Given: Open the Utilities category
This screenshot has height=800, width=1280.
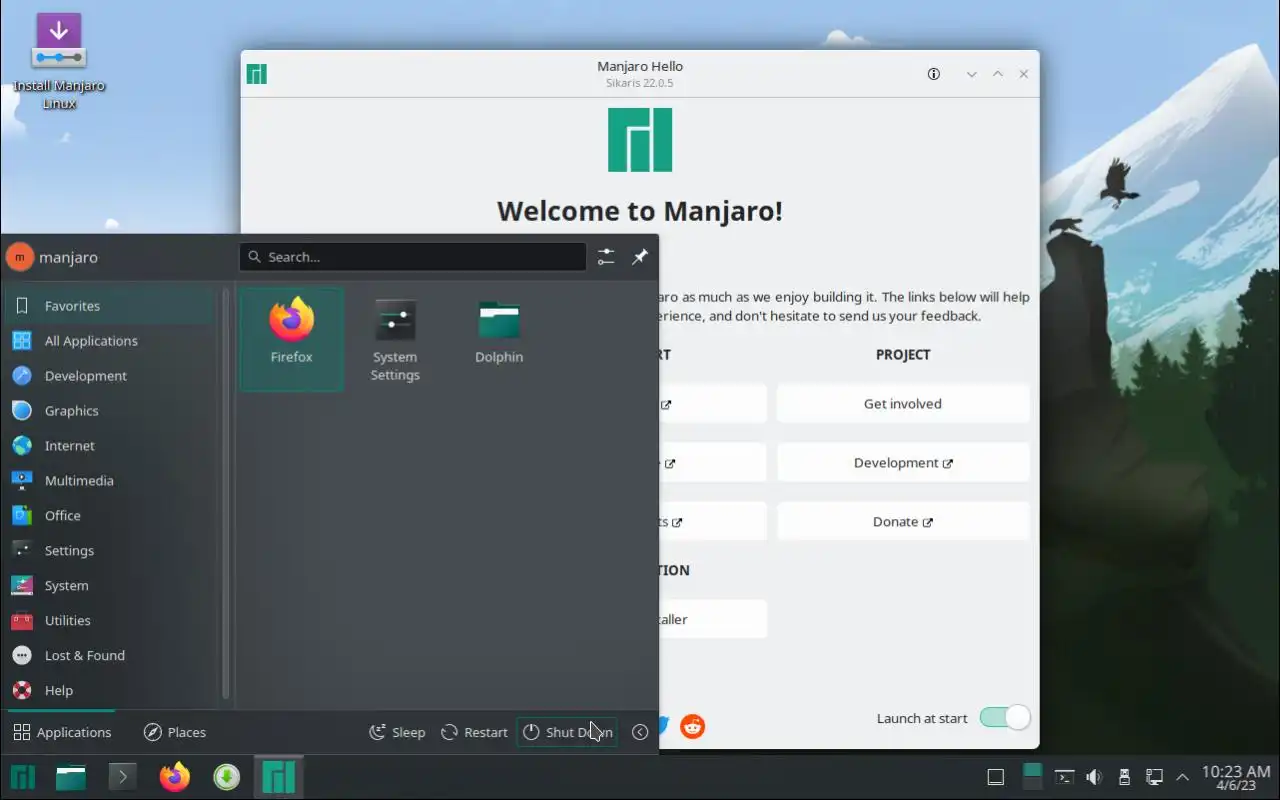Looking at the screenshot, I should pyautogui.click(x=108, y=621).
